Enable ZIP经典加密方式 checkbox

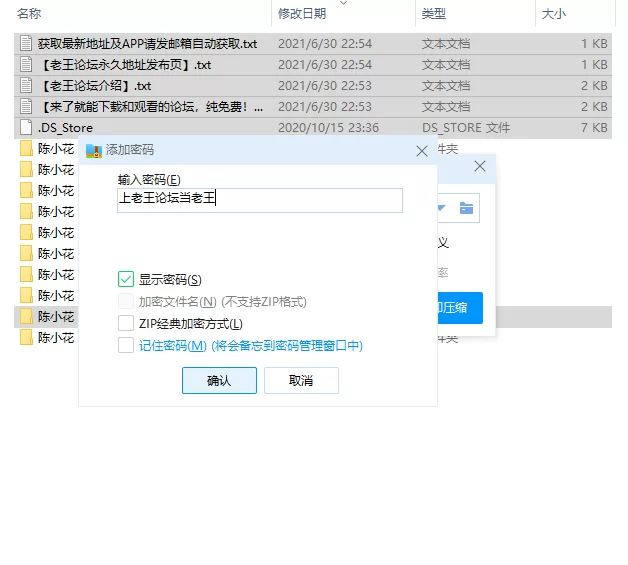pos(126,323)
